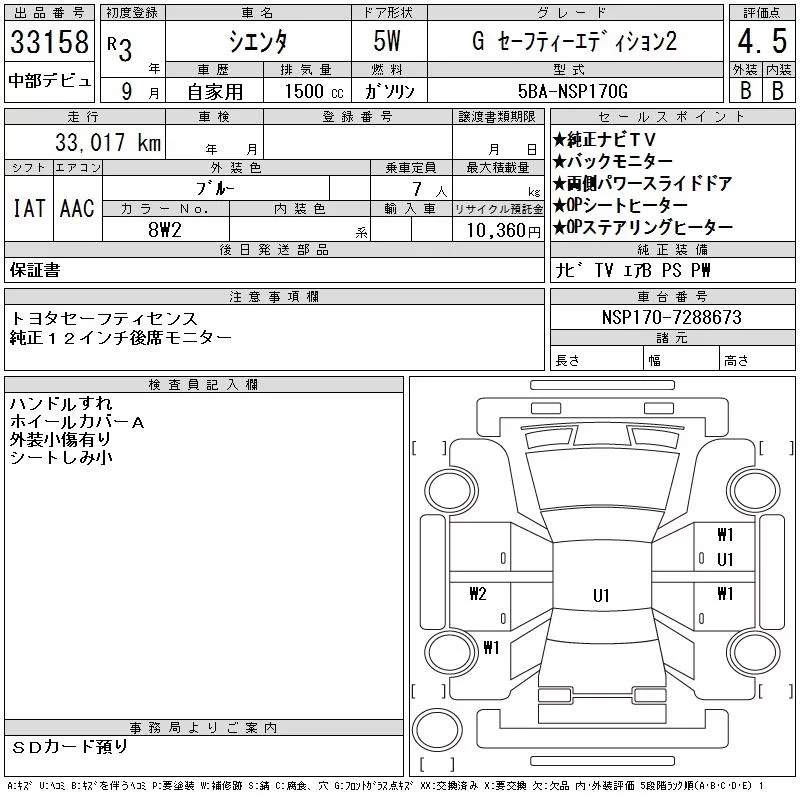This screenshot has height=800, width=800.
Task: Select the overall score 4.5
Action: 762,41
